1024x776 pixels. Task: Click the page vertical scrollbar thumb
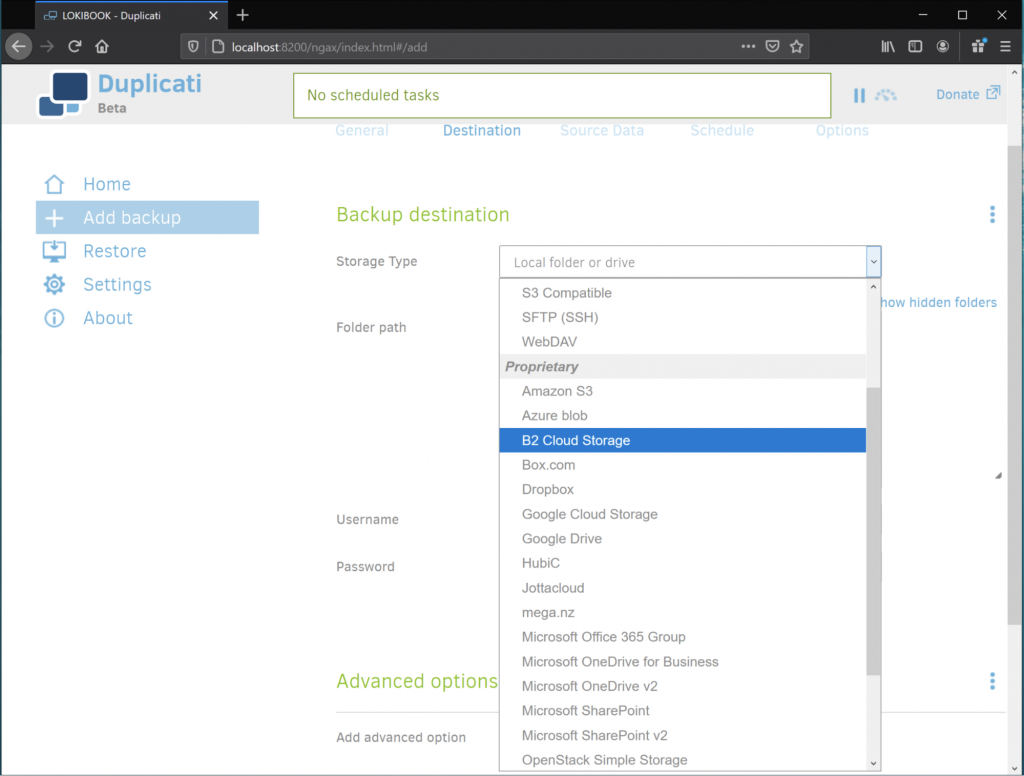click(1014, 385)
